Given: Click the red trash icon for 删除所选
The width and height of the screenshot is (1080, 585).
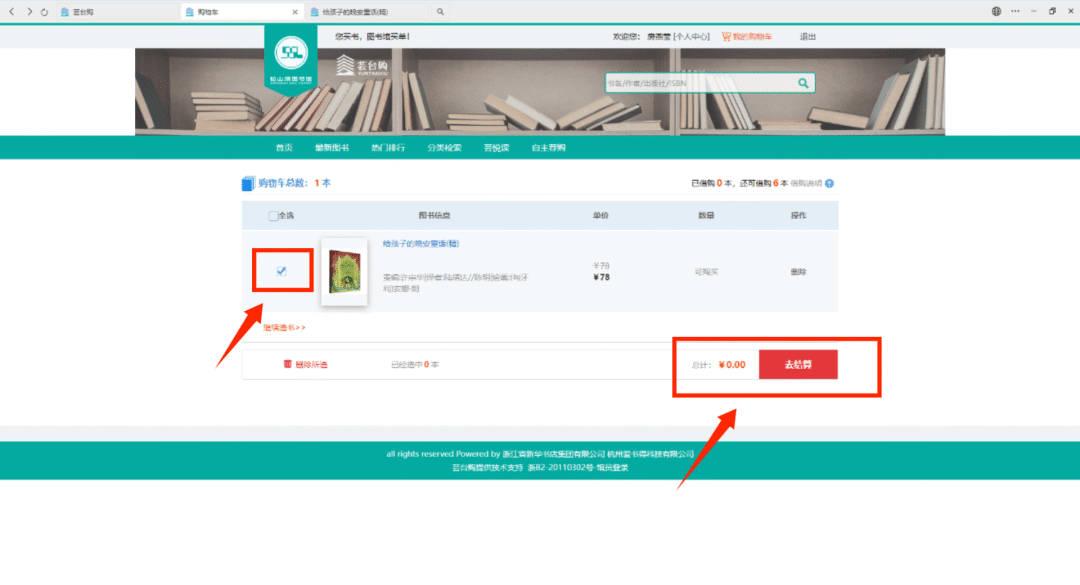Looking at the screenshot, I should [x=287, y=364].
